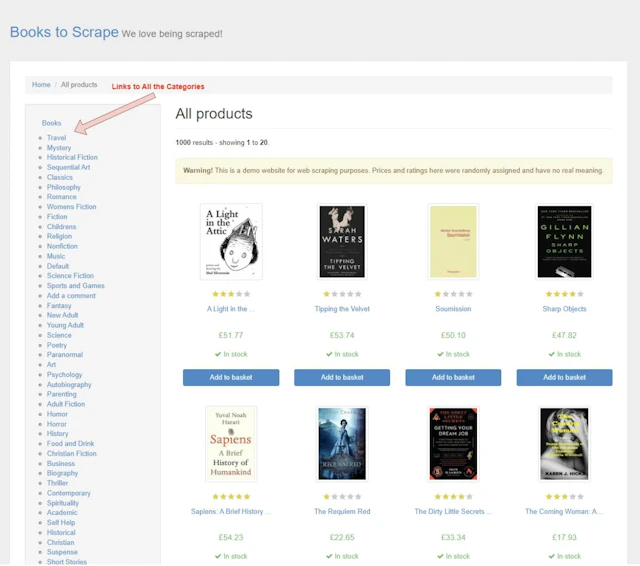The image size is (640, 566).
Task: Open A Light in the Attic cover
Action: coord(231,242)
